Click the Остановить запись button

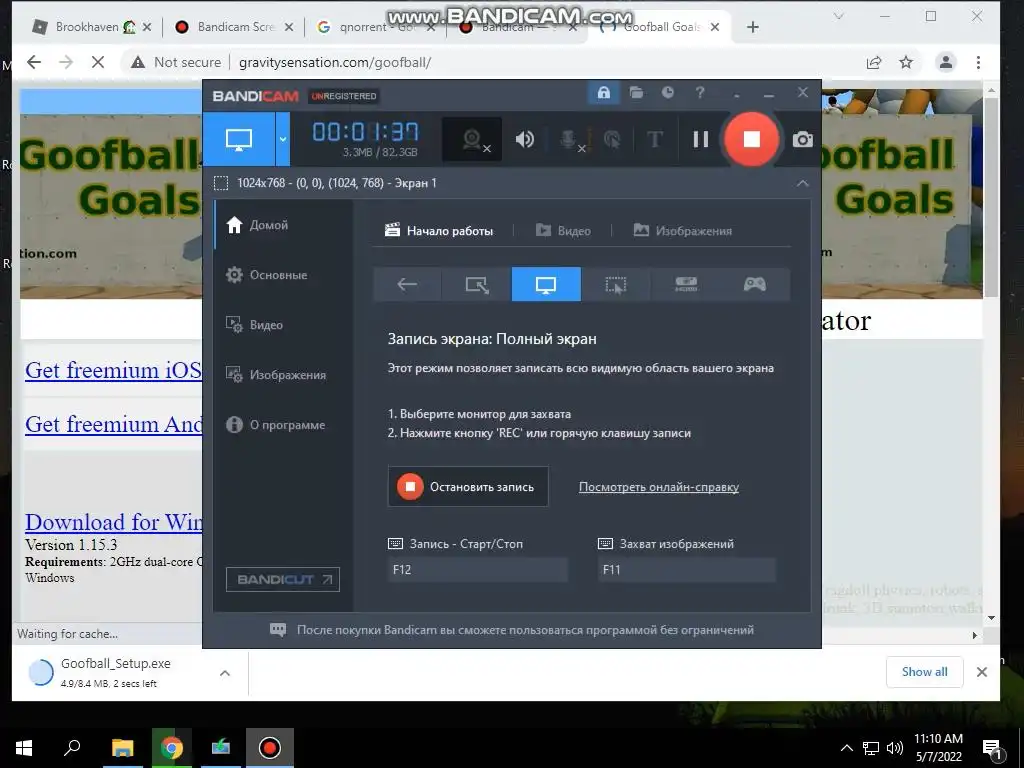point(468,487)
